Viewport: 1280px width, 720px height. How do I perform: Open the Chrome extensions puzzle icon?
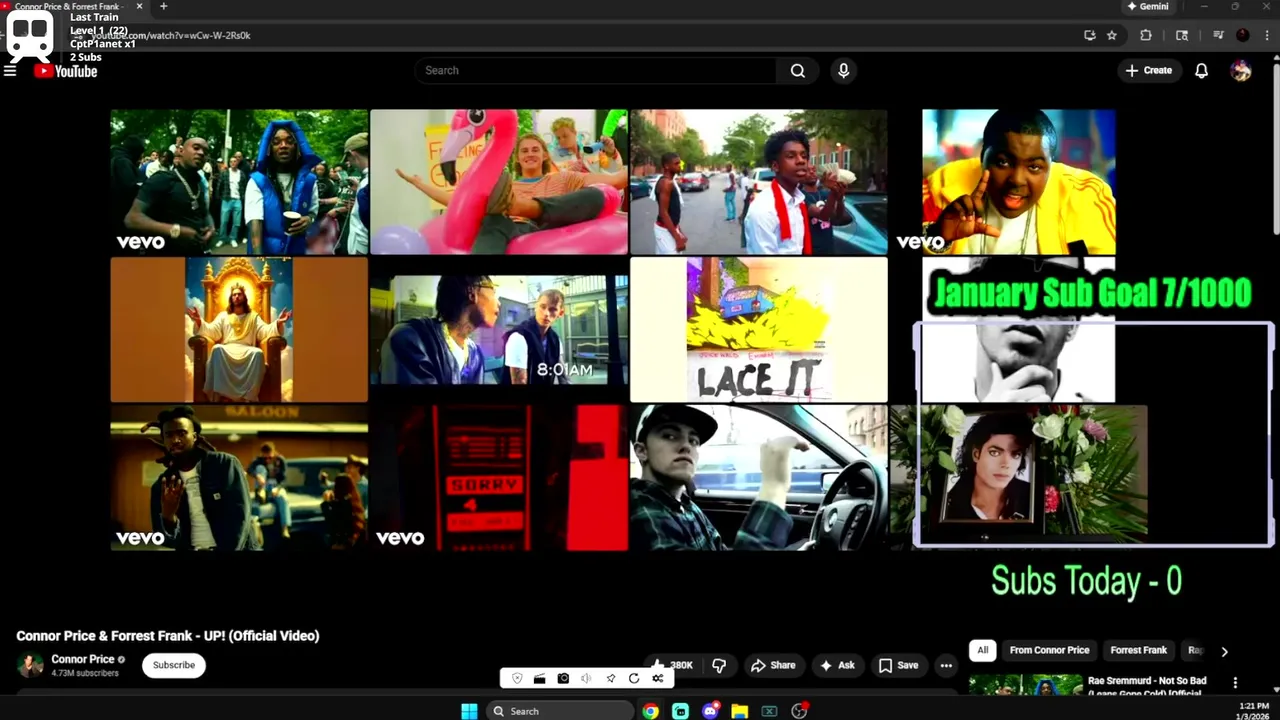[1146, 35]
